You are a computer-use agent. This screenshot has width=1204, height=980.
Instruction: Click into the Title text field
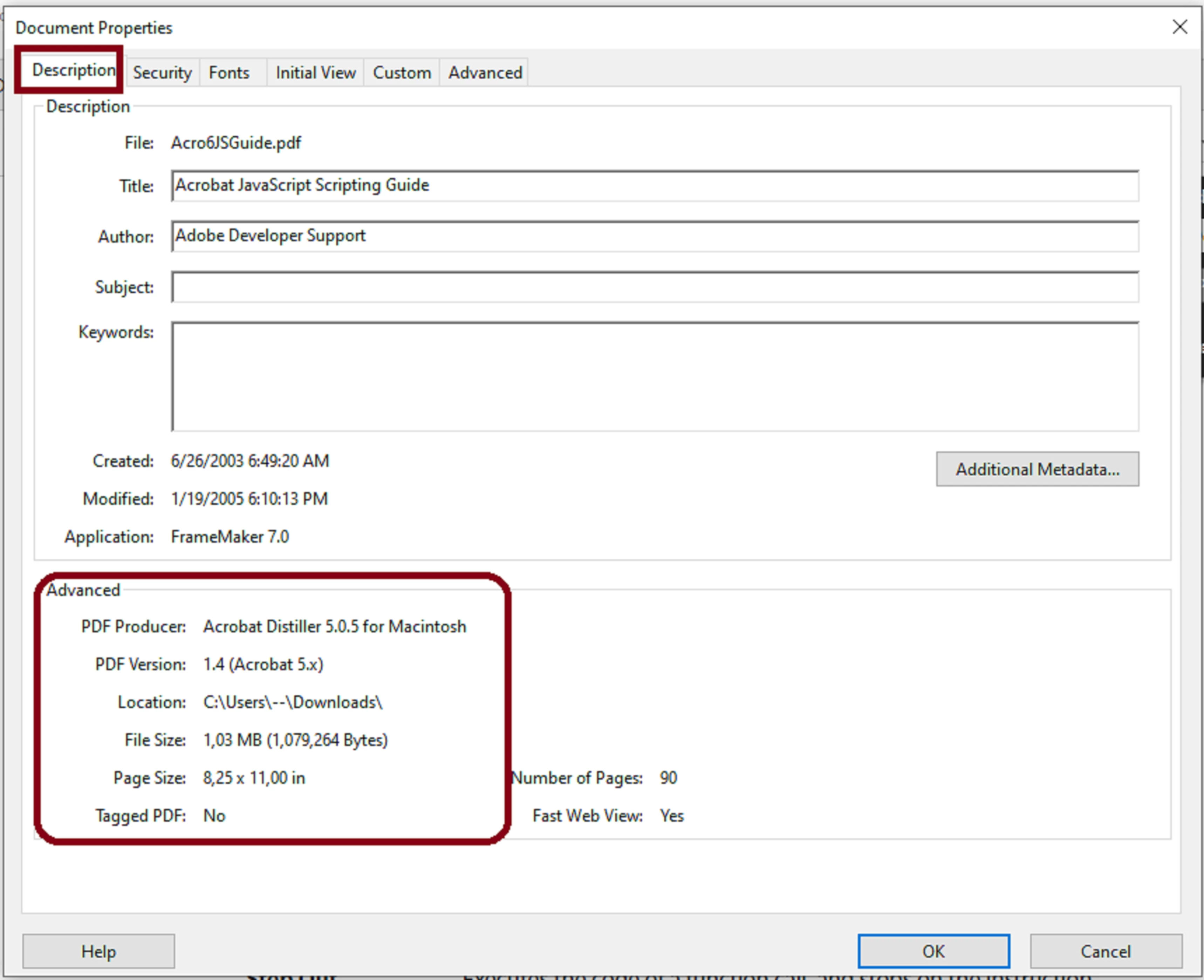(x=655, y=186)
